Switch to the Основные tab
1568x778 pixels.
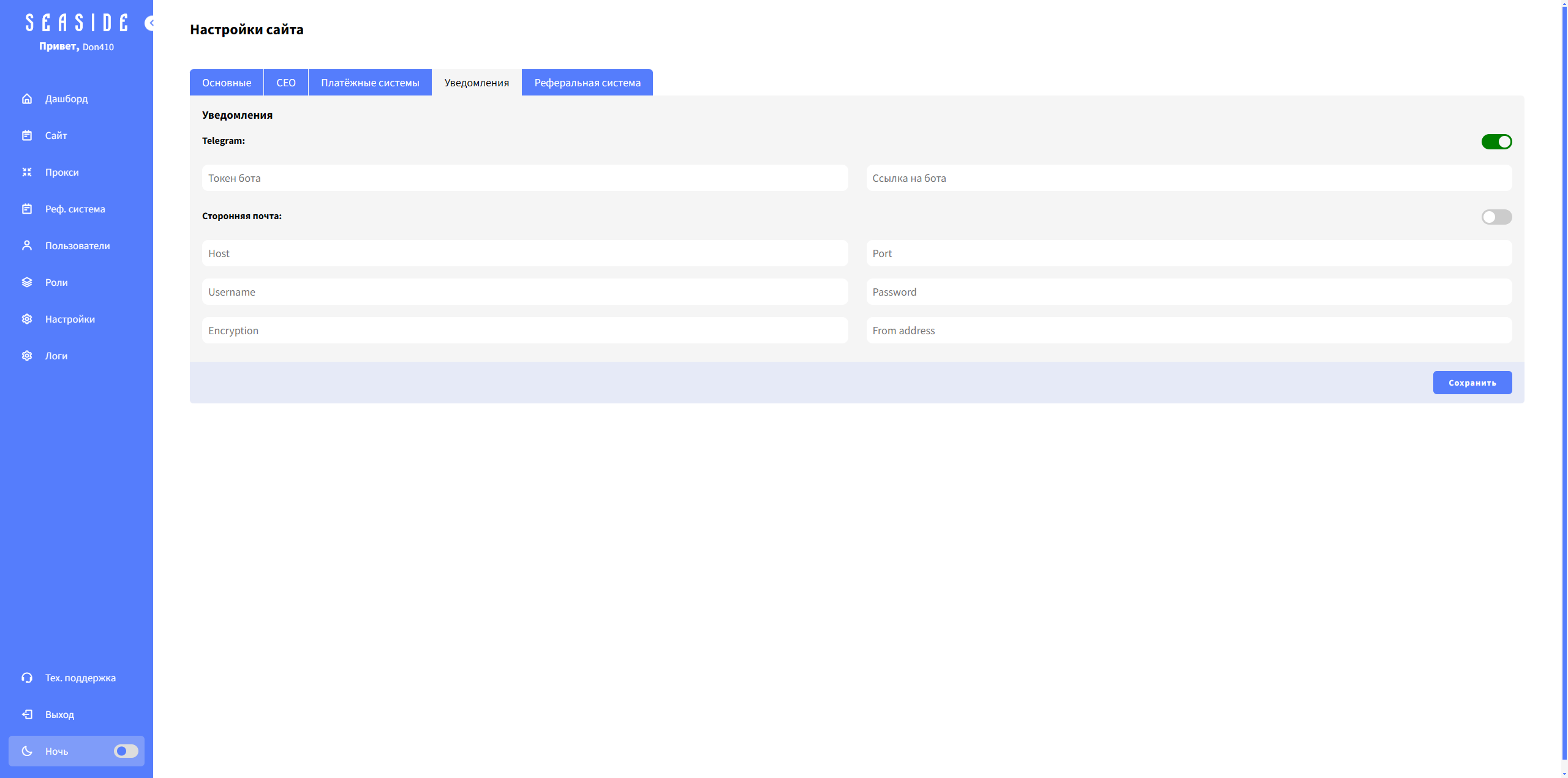pos(227,83)
